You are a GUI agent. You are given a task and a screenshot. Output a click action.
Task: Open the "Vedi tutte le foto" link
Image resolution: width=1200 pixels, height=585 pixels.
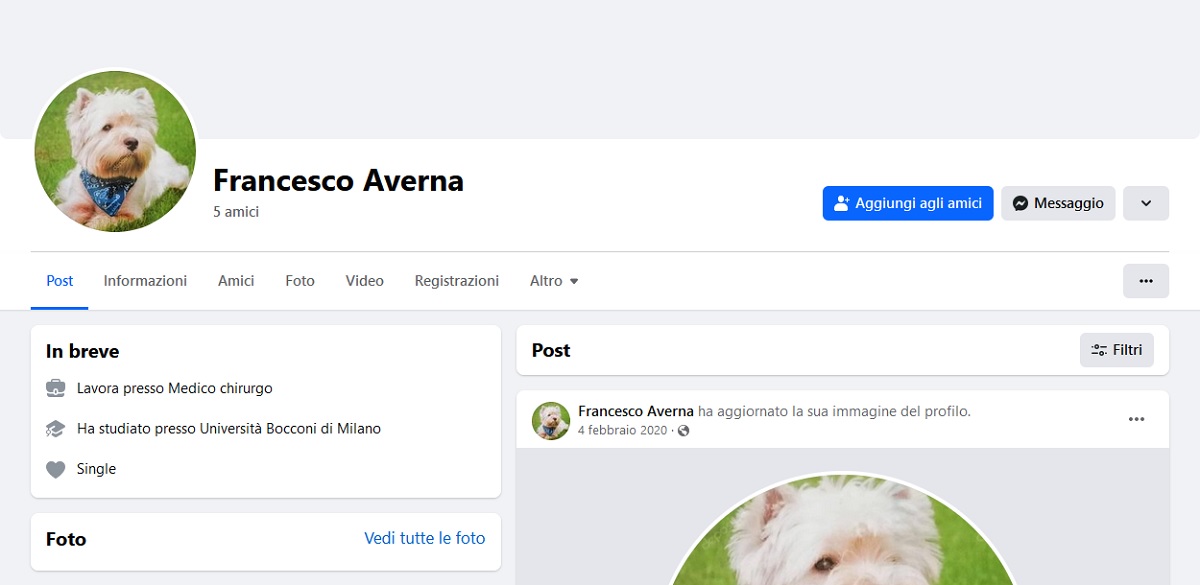(424, 538)
